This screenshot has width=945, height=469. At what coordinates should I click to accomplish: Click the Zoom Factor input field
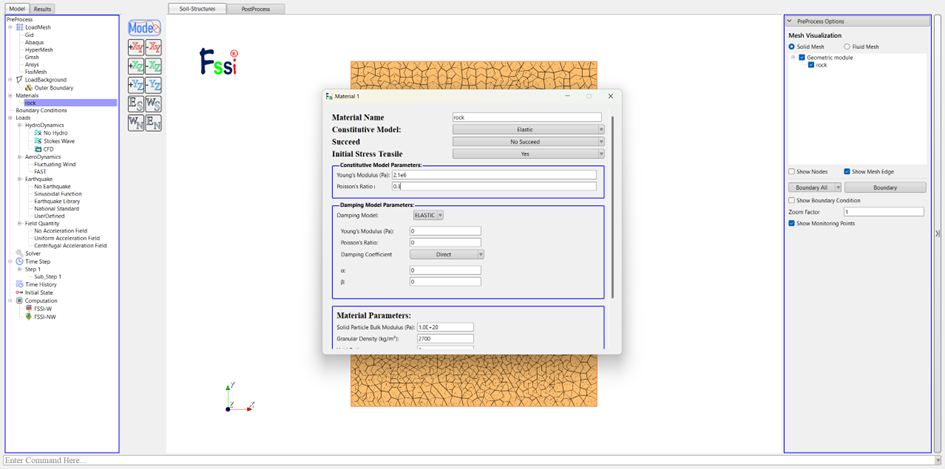[884, 212]
